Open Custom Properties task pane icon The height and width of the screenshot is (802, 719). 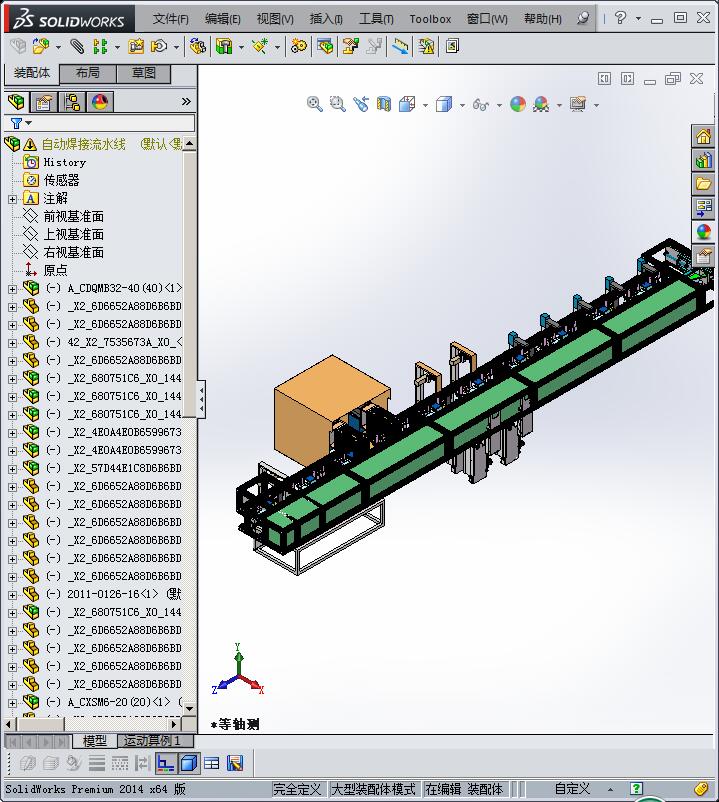click(704, 256)
